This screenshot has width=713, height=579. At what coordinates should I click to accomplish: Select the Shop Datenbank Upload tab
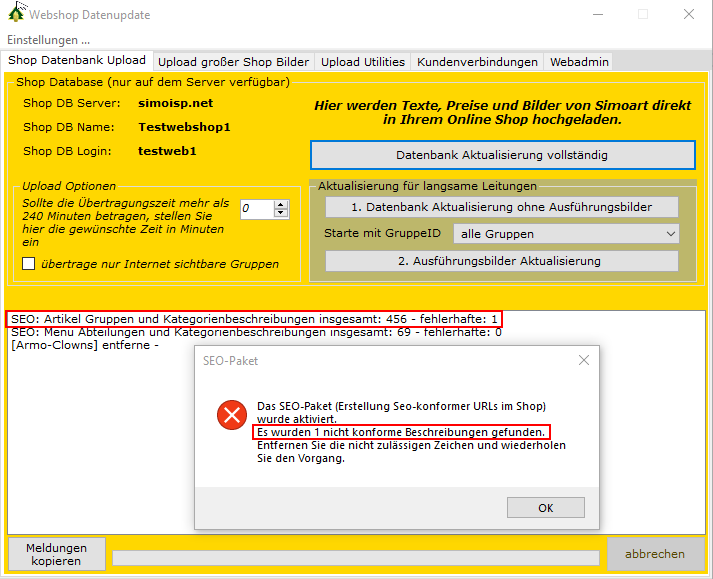tap(77, 61)
